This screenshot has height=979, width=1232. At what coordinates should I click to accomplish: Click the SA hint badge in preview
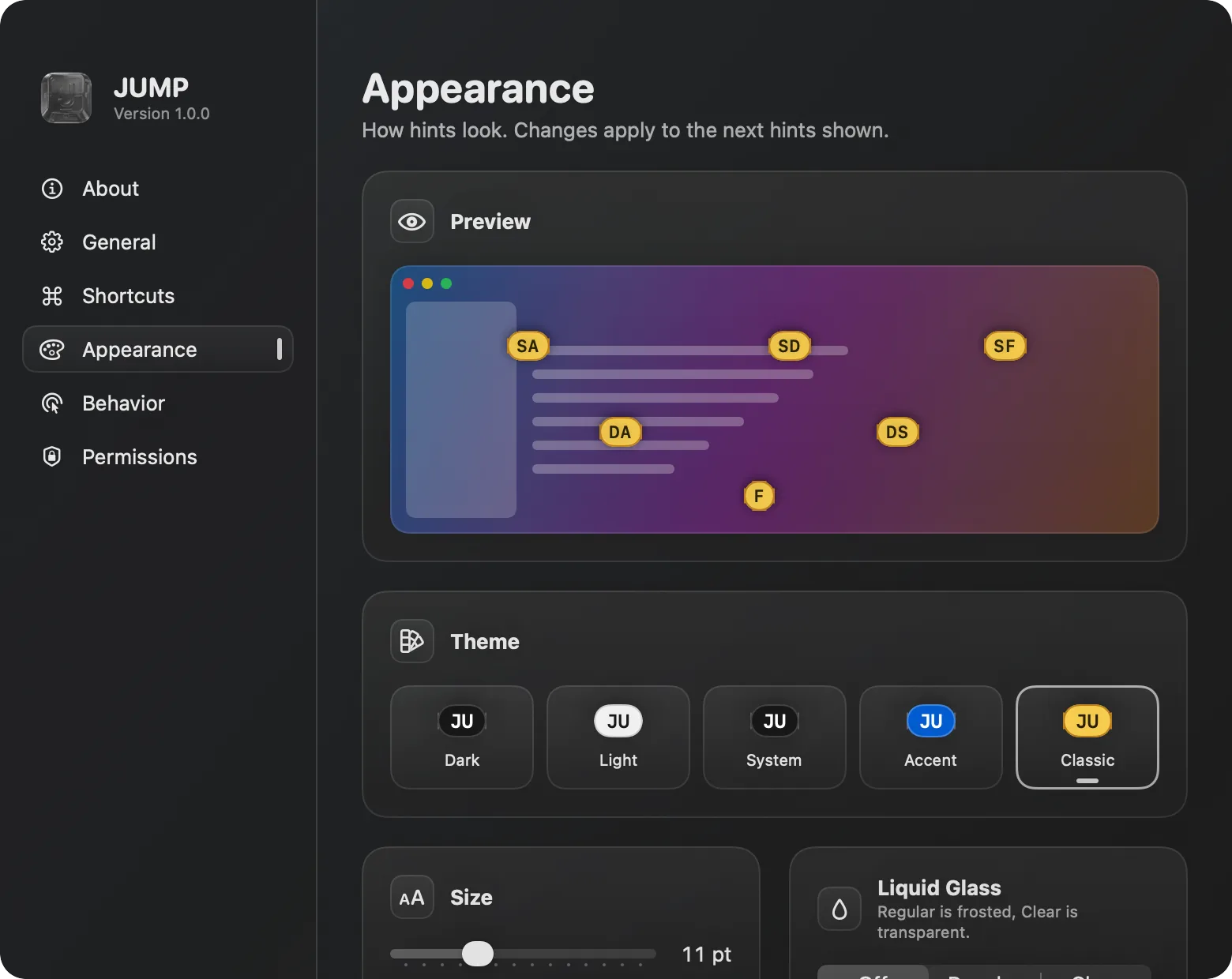pyautogui.click(x=528, y=346)
